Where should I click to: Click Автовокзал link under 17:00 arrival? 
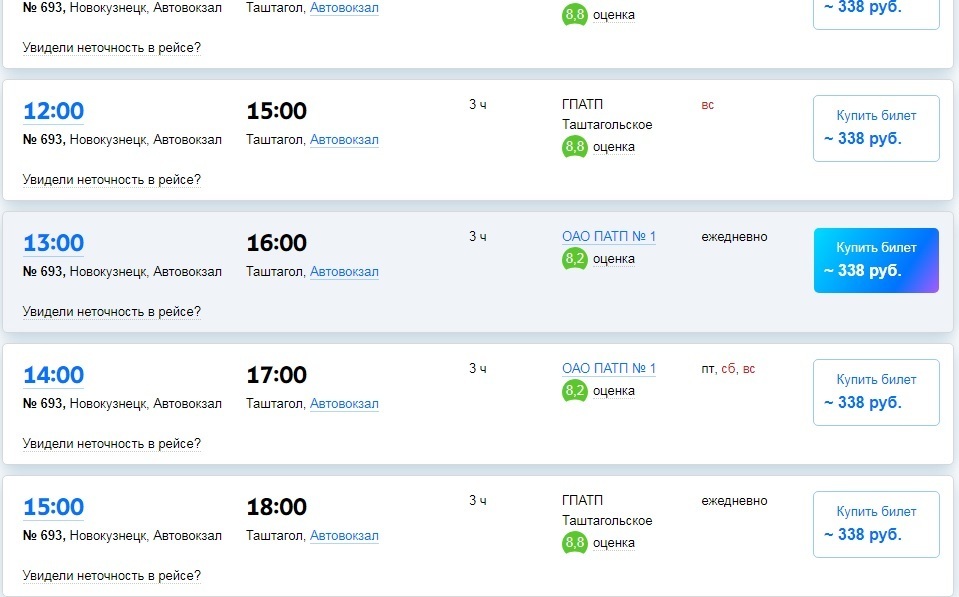(344, 404)
